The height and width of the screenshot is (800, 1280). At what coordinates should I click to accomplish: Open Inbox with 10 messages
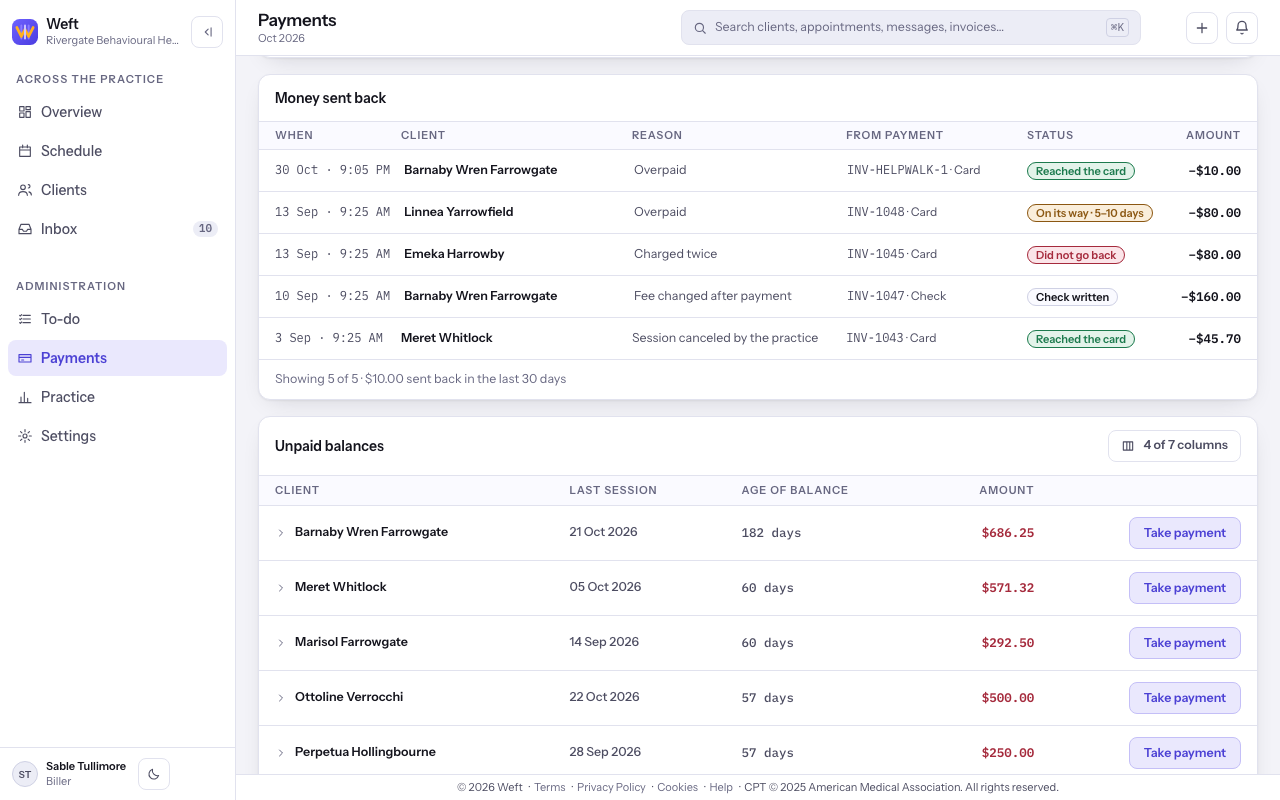coord(117,229)
